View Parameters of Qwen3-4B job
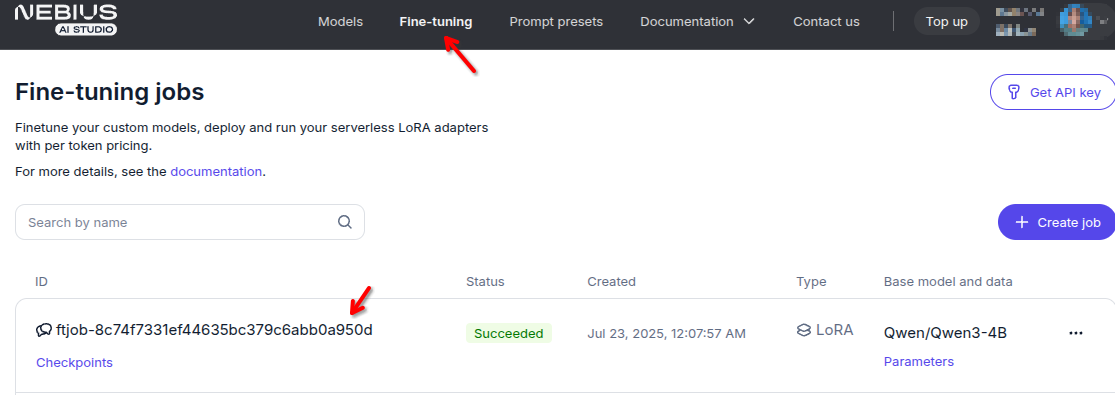This screenshot has height=395, width=1115. click(919, 362)
